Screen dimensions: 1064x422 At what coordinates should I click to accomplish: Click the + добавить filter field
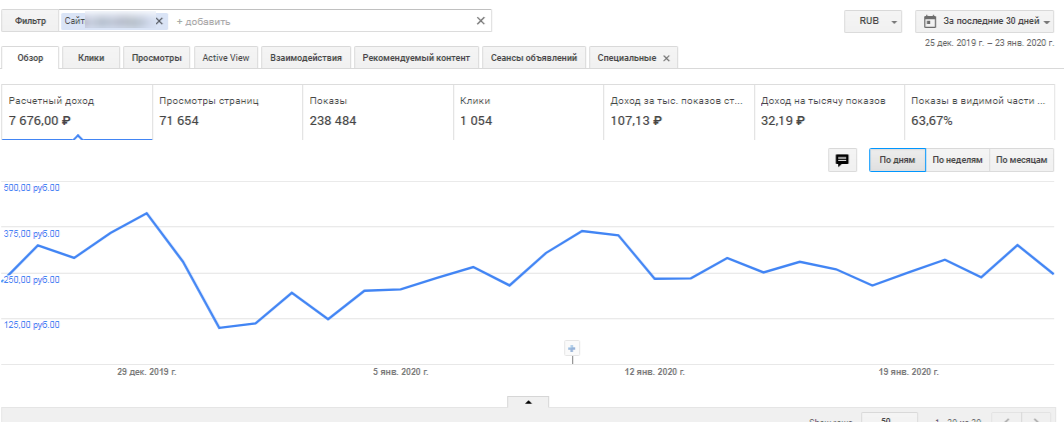click(204, 22)
